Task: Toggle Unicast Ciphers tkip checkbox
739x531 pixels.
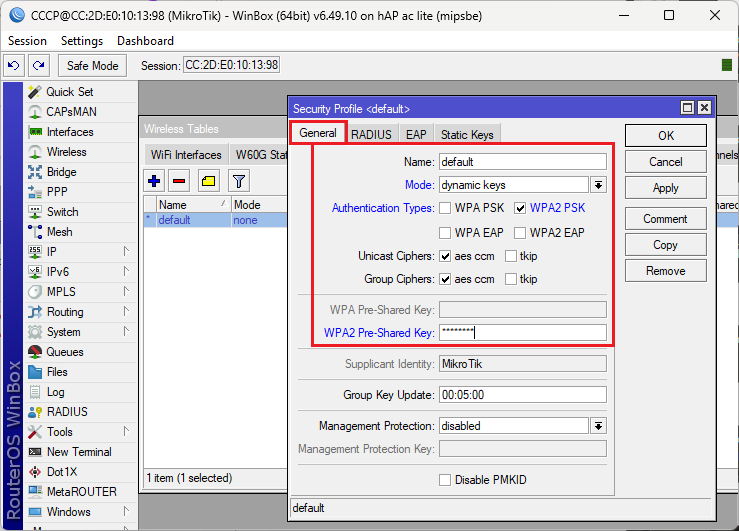Action: [511, 256]
